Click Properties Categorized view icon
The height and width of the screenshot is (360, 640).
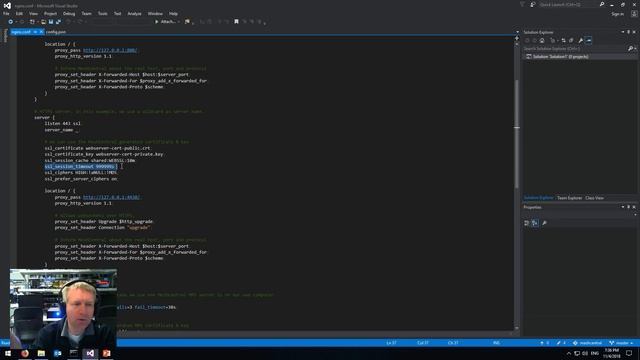(x=527, y=223)
